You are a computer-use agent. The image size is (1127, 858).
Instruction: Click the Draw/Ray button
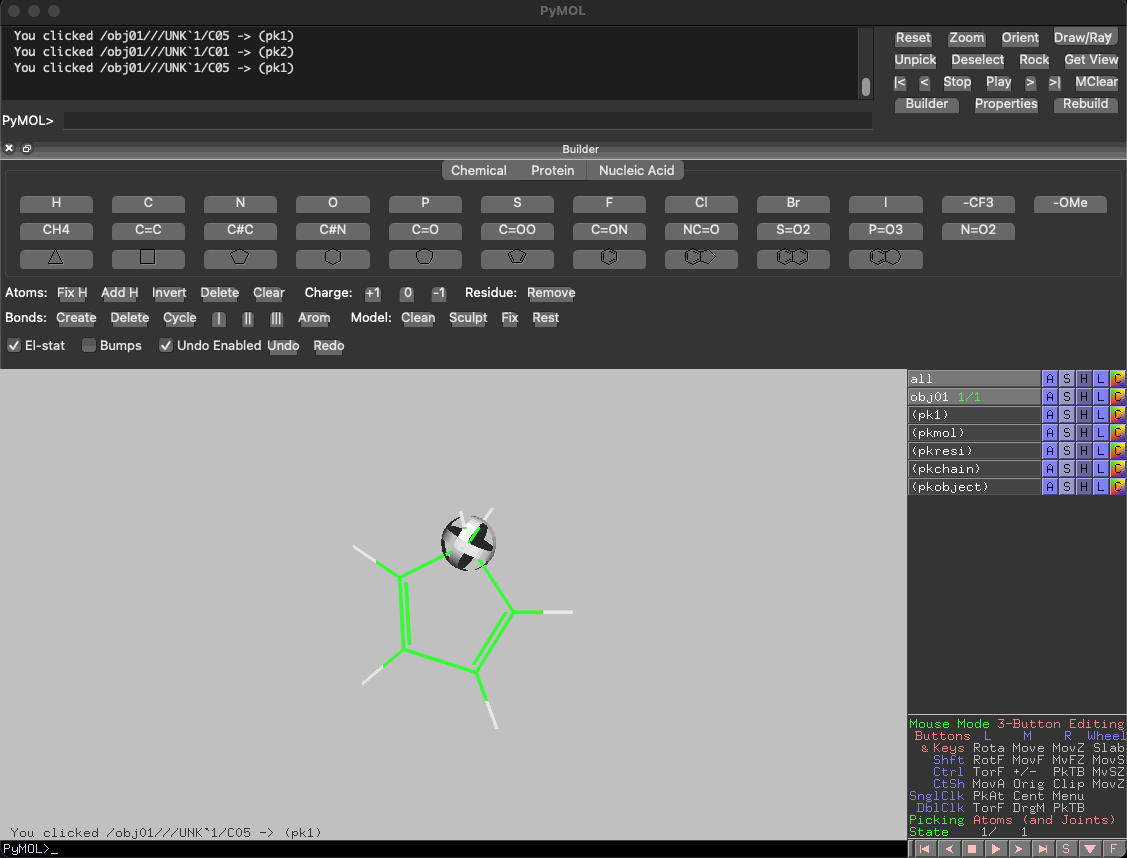tap(1083, 38)
